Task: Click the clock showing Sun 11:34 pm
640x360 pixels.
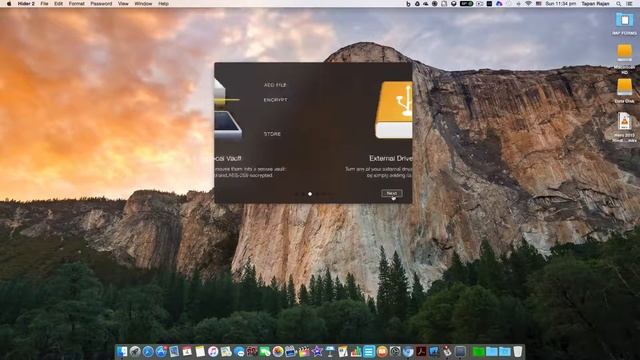Action: pos(560,3)
